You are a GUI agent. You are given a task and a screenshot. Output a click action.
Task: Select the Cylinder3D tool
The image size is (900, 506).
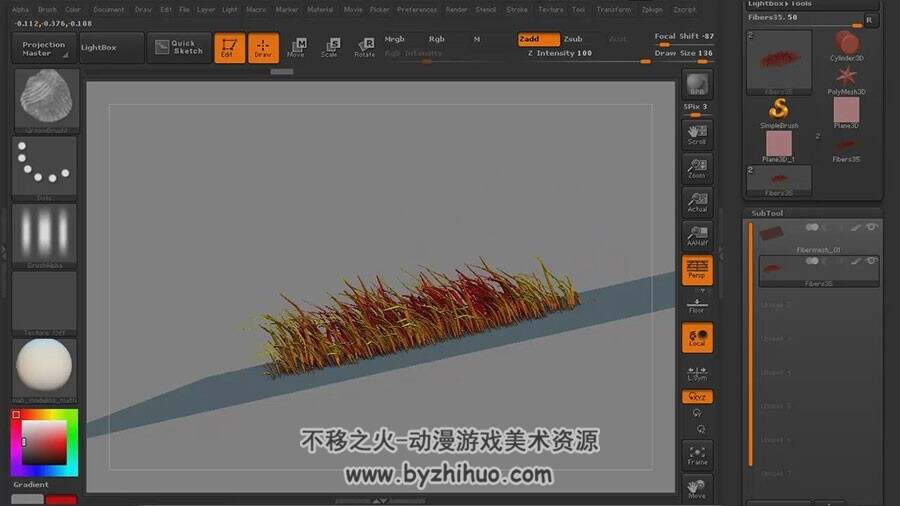pos(846,47)
